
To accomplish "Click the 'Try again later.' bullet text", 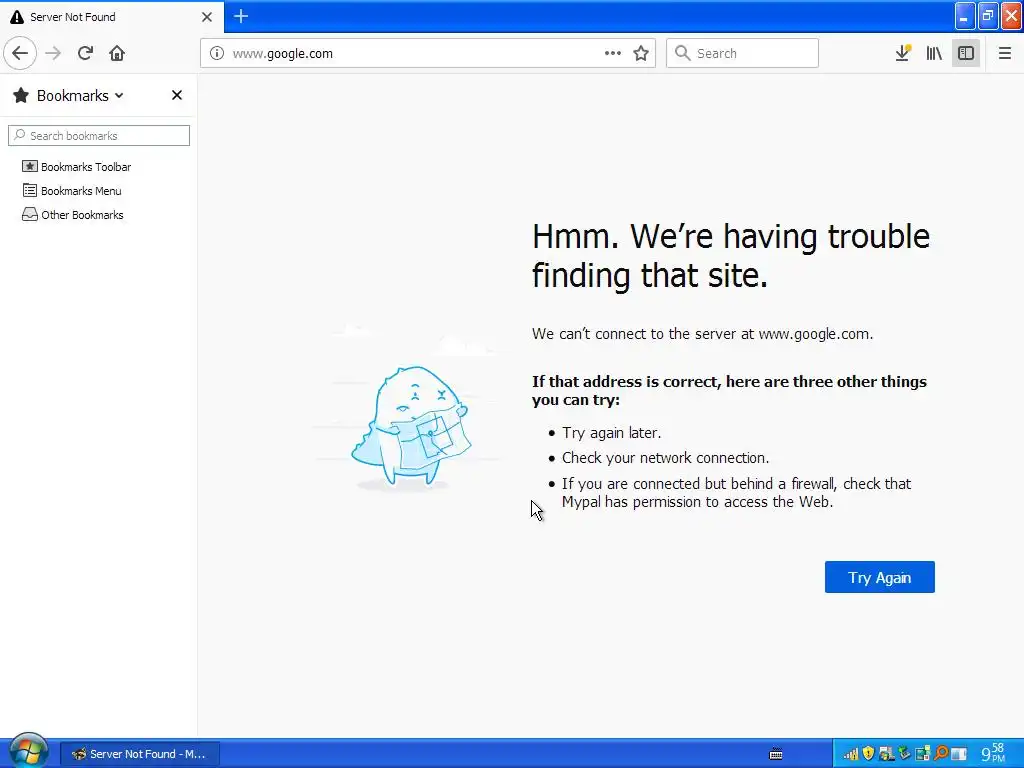I will click(611, 432).
